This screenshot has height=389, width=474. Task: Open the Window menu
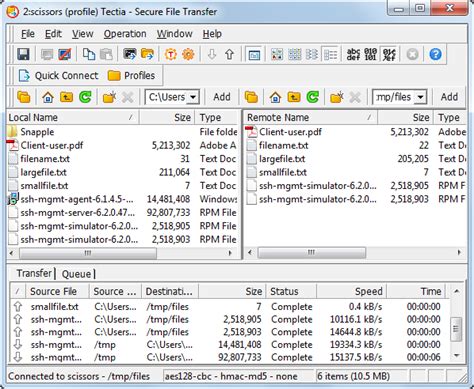point(175,34)
